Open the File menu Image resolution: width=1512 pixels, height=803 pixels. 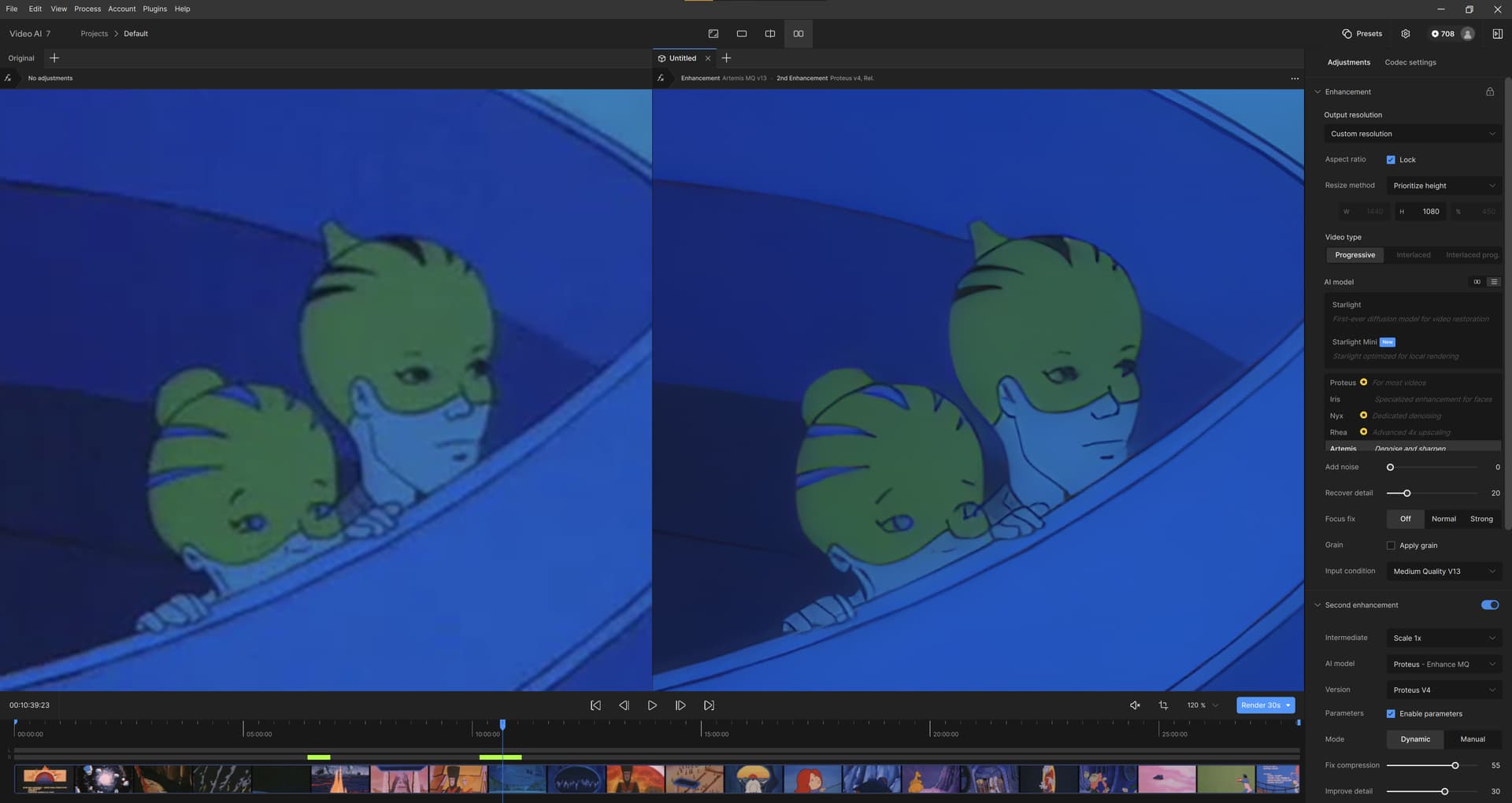[12, 9]
